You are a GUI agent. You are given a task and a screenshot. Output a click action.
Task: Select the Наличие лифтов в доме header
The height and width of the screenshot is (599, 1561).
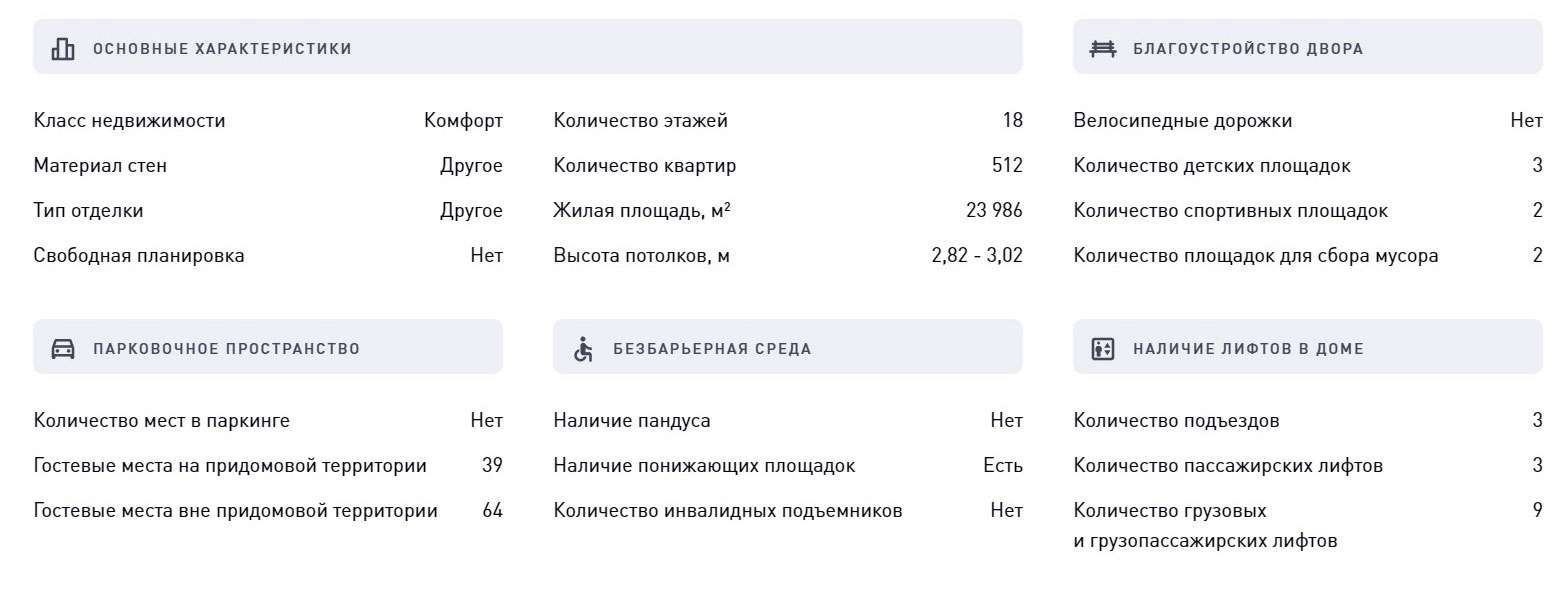pos(1308,347)
